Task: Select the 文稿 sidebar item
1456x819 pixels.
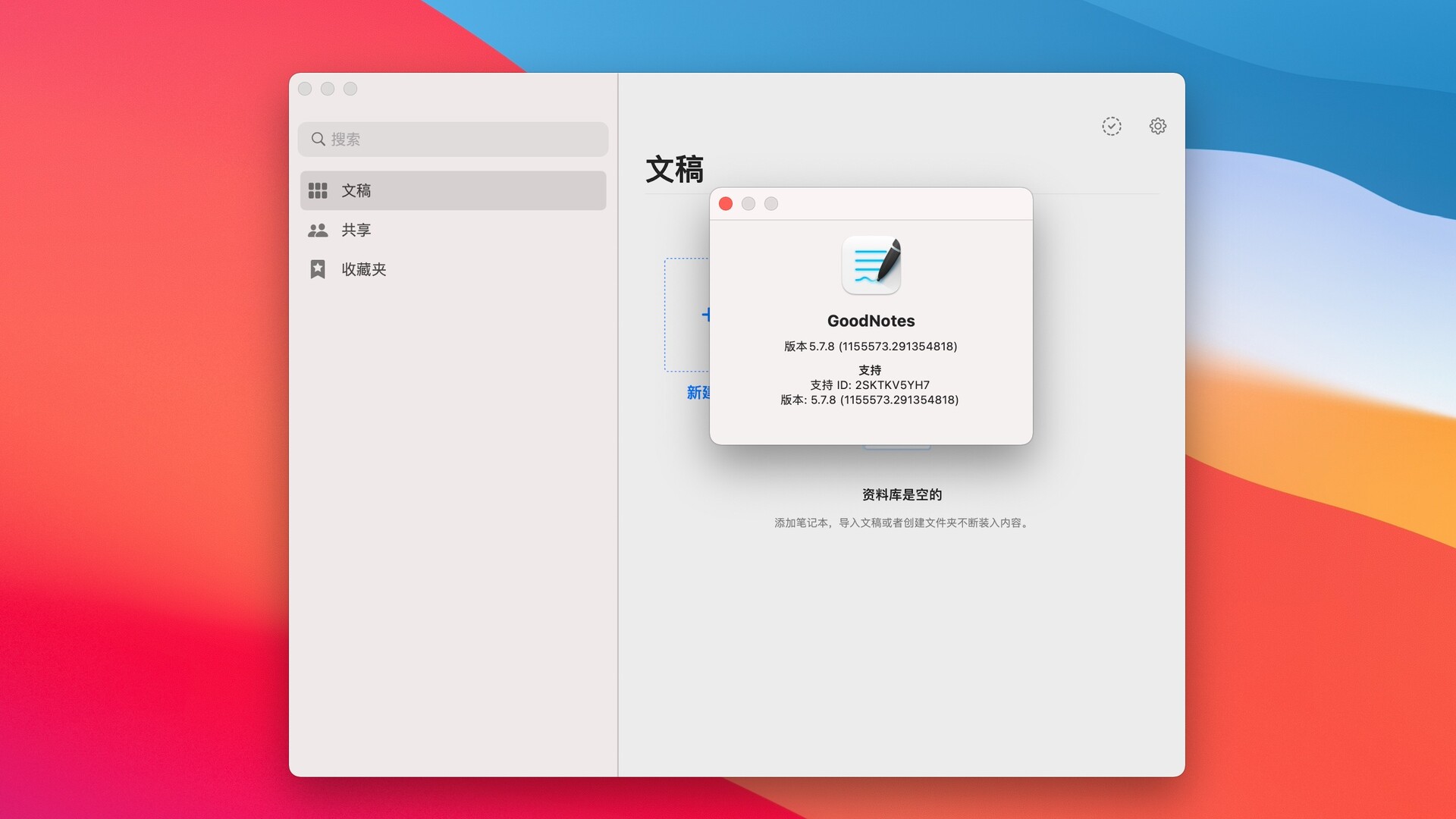Action: (453, 190)
